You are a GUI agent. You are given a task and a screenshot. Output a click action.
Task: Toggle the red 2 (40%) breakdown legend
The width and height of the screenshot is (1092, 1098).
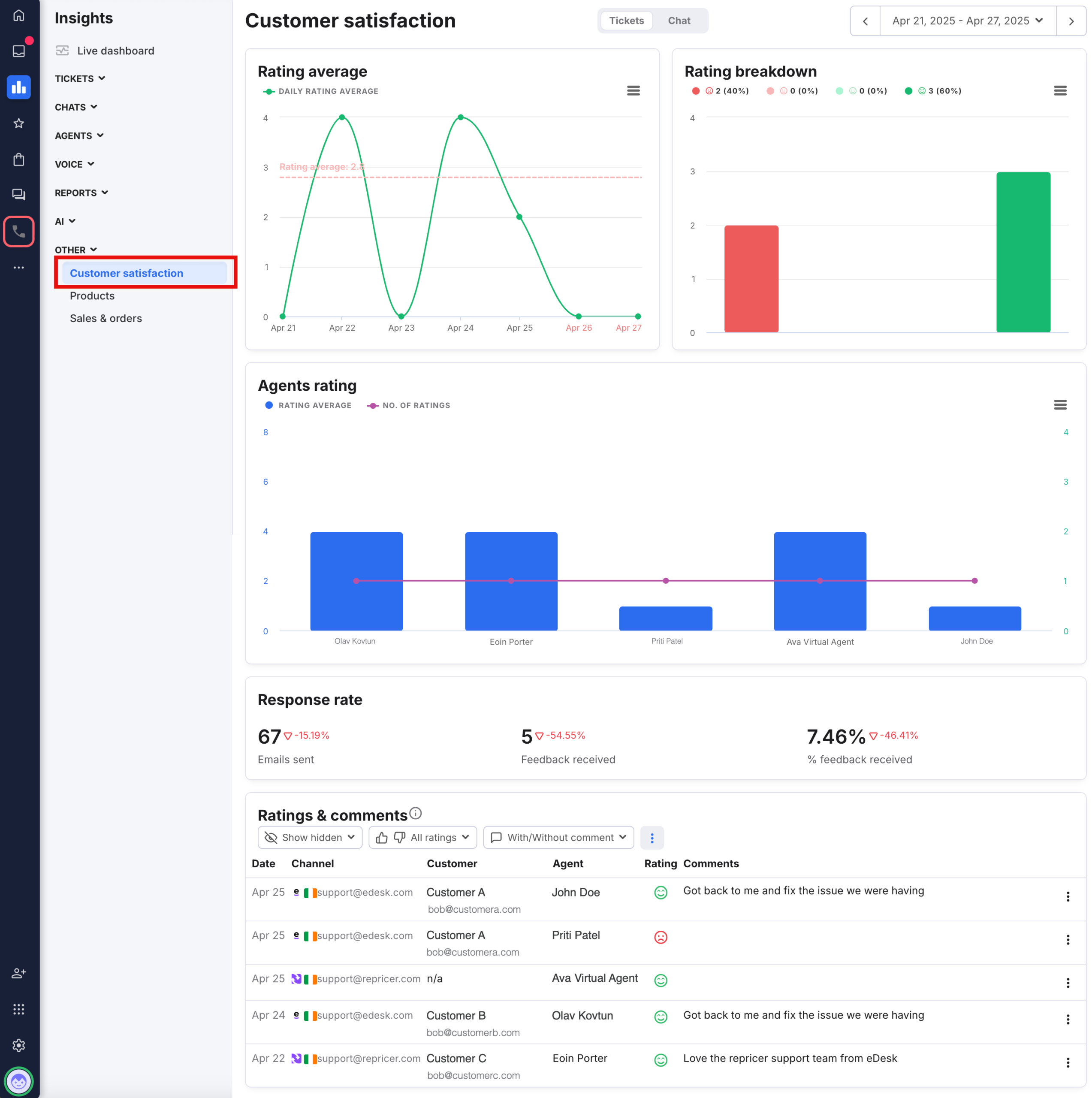pyautogui.click(x=720, y=91)
